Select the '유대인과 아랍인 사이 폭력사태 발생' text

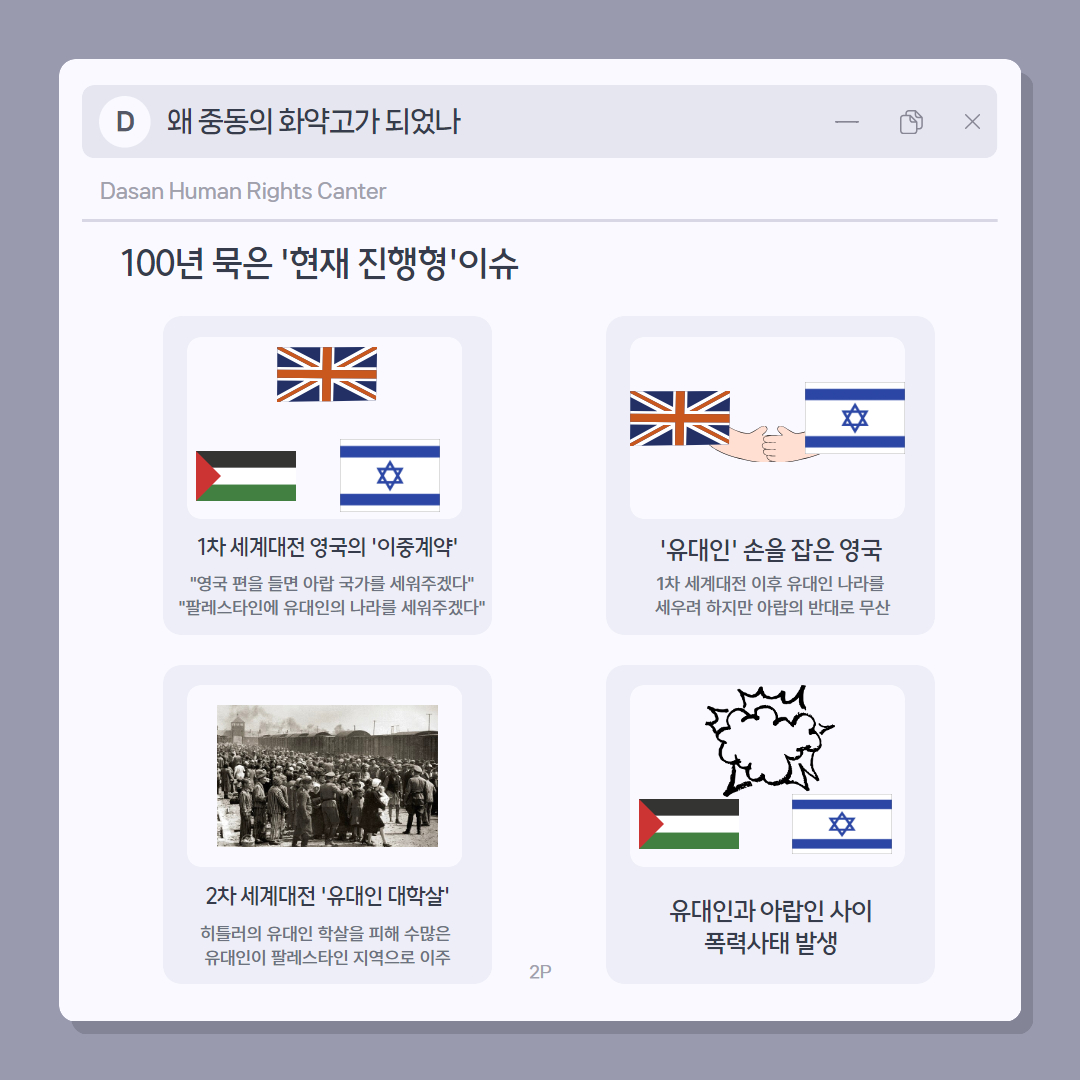pyautogui.click(x=771, y=926)
